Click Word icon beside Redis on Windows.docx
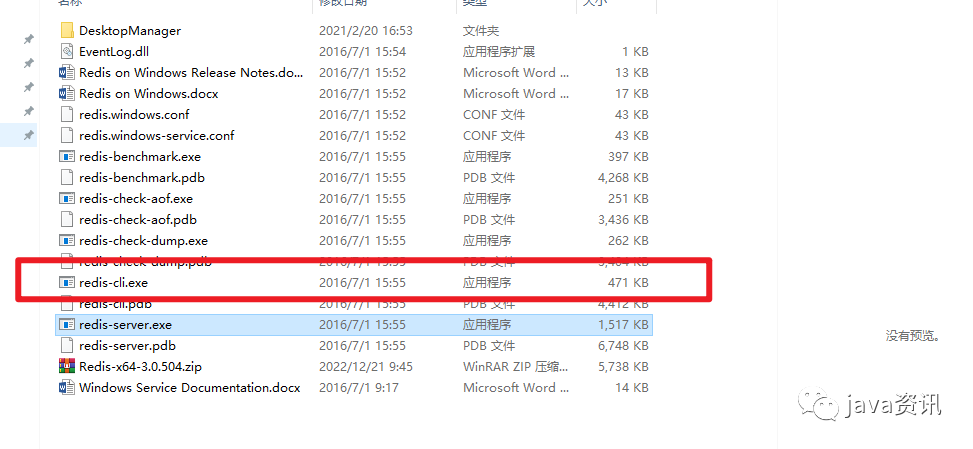 click(x=67, y=94)
